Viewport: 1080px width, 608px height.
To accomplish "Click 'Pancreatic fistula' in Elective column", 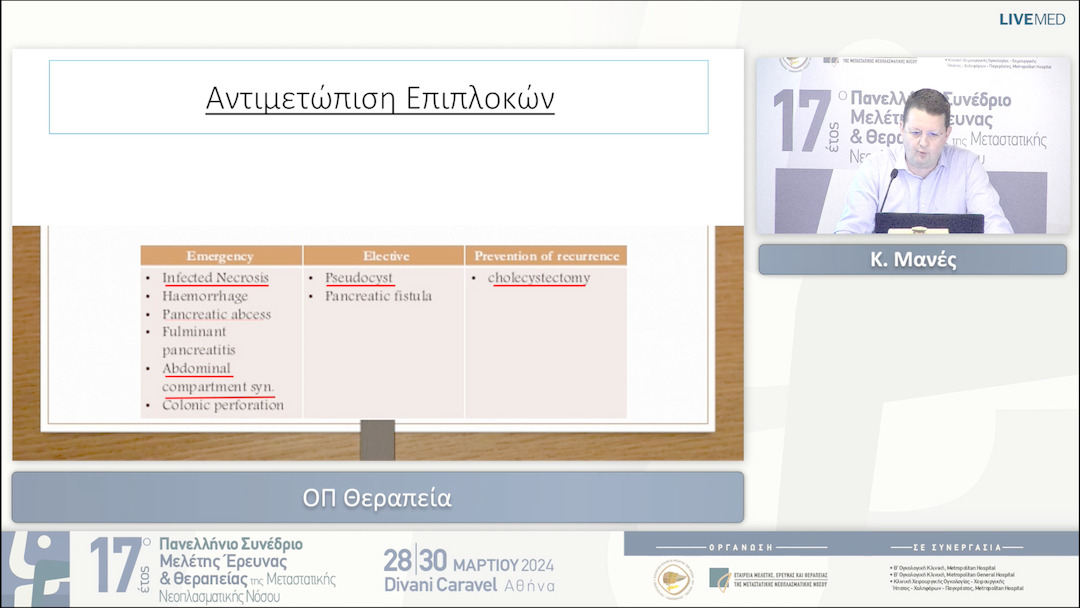I will point(378,296).
